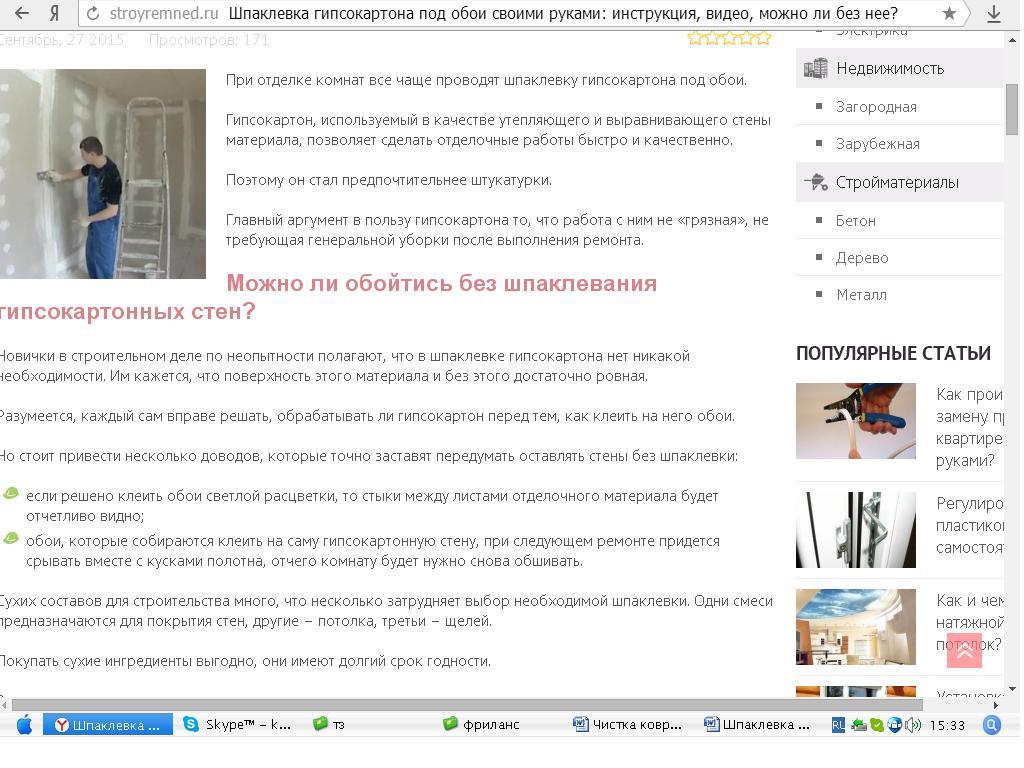Click the horizontal scrollbar thumb
This screenshot has height=768, width=1024.
click(x=467, y=705)
